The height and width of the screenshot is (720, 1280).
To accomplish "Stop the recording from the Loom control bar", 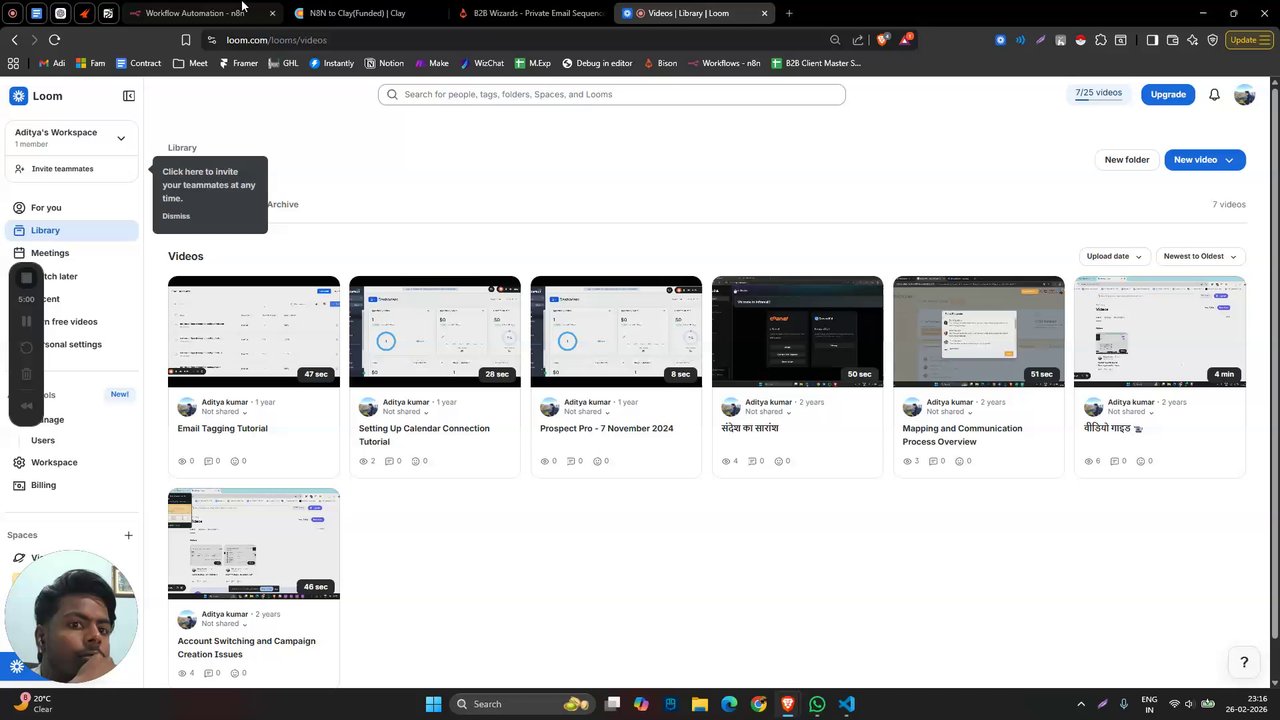I will 27,278.
